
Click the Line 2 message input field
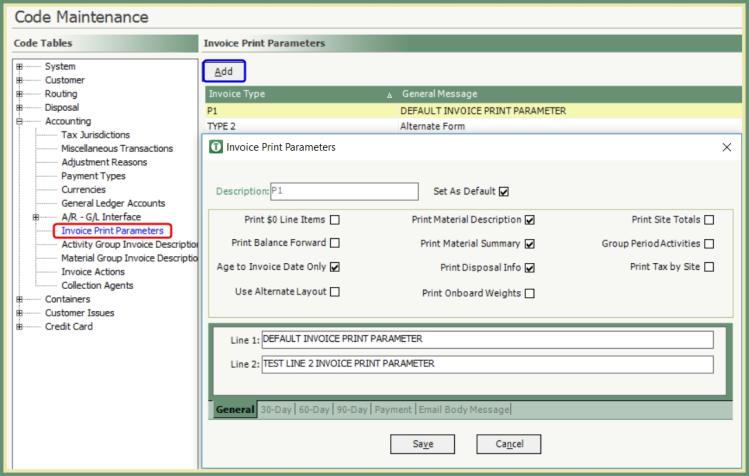[487, 364]
